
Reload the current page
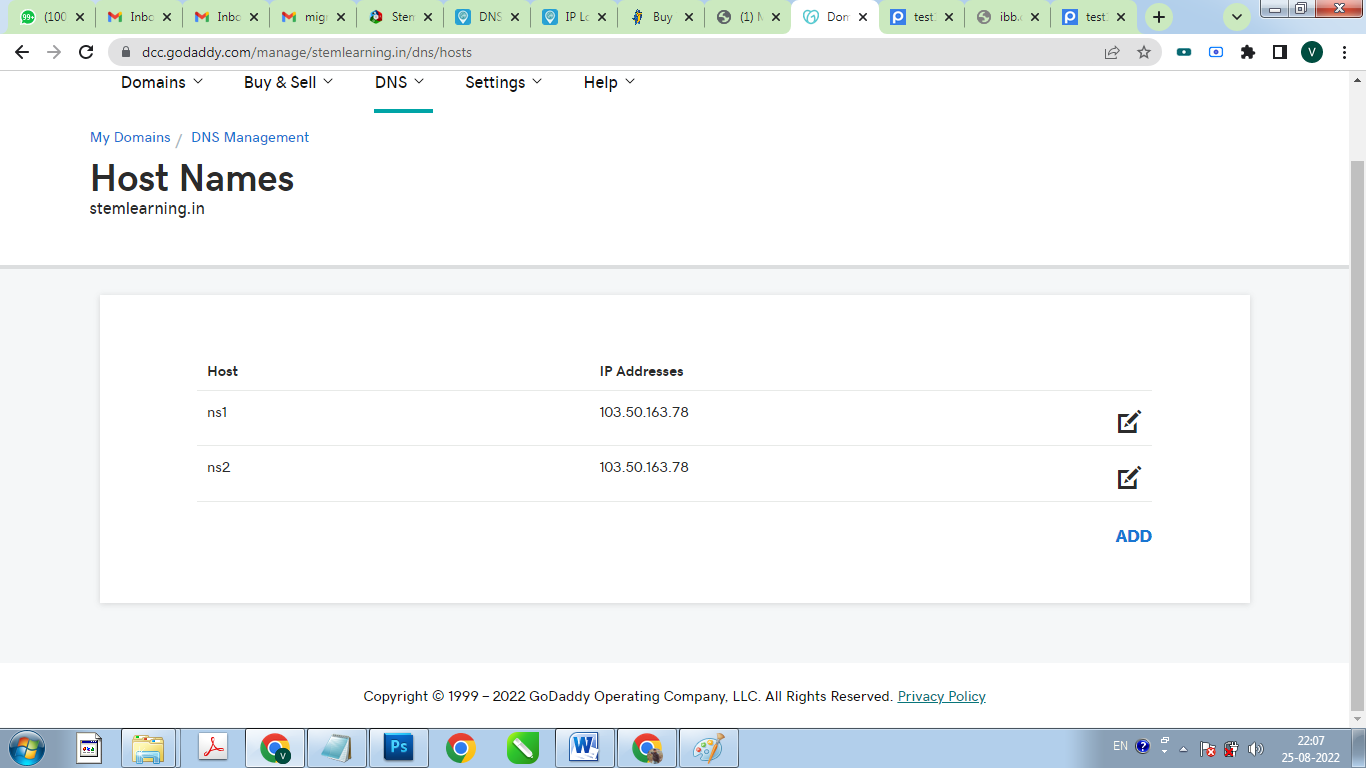click(x=86, y=52)
